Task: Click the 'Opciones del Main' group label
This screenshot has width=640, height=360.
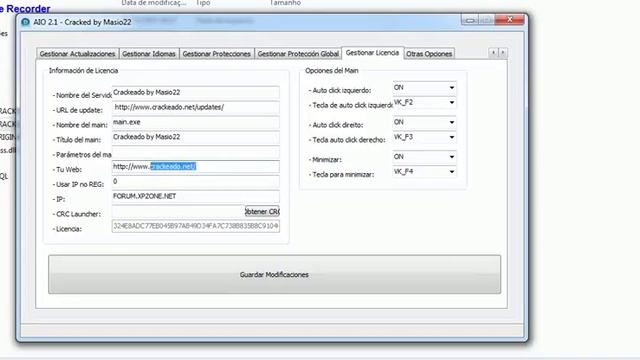Action: click(x=331, y=71)
